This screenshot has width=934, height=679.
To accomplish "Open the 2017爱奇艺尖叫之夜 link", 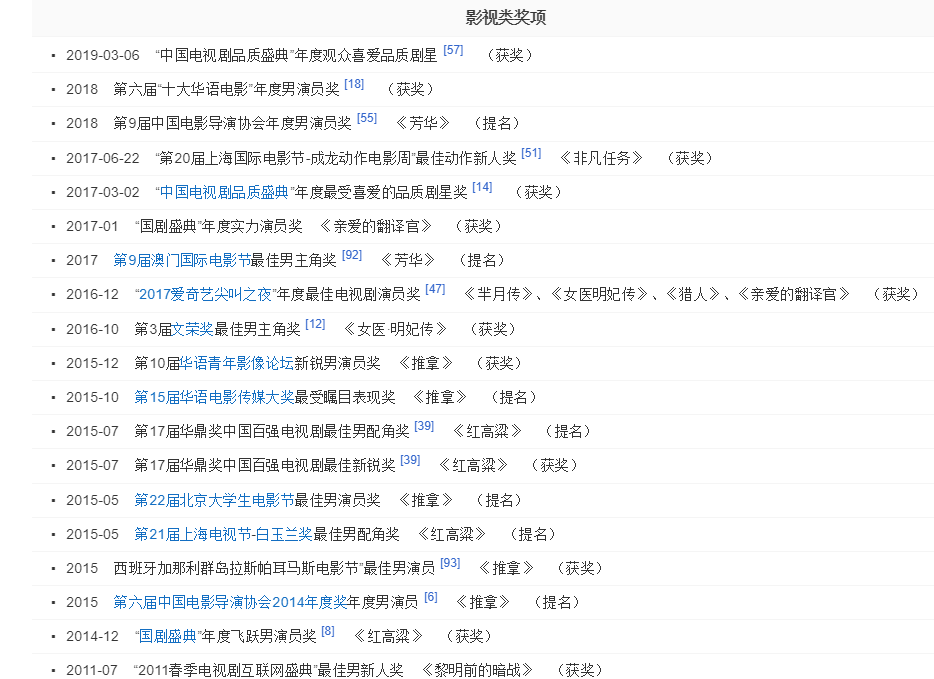I will click(x=205, y=294).
